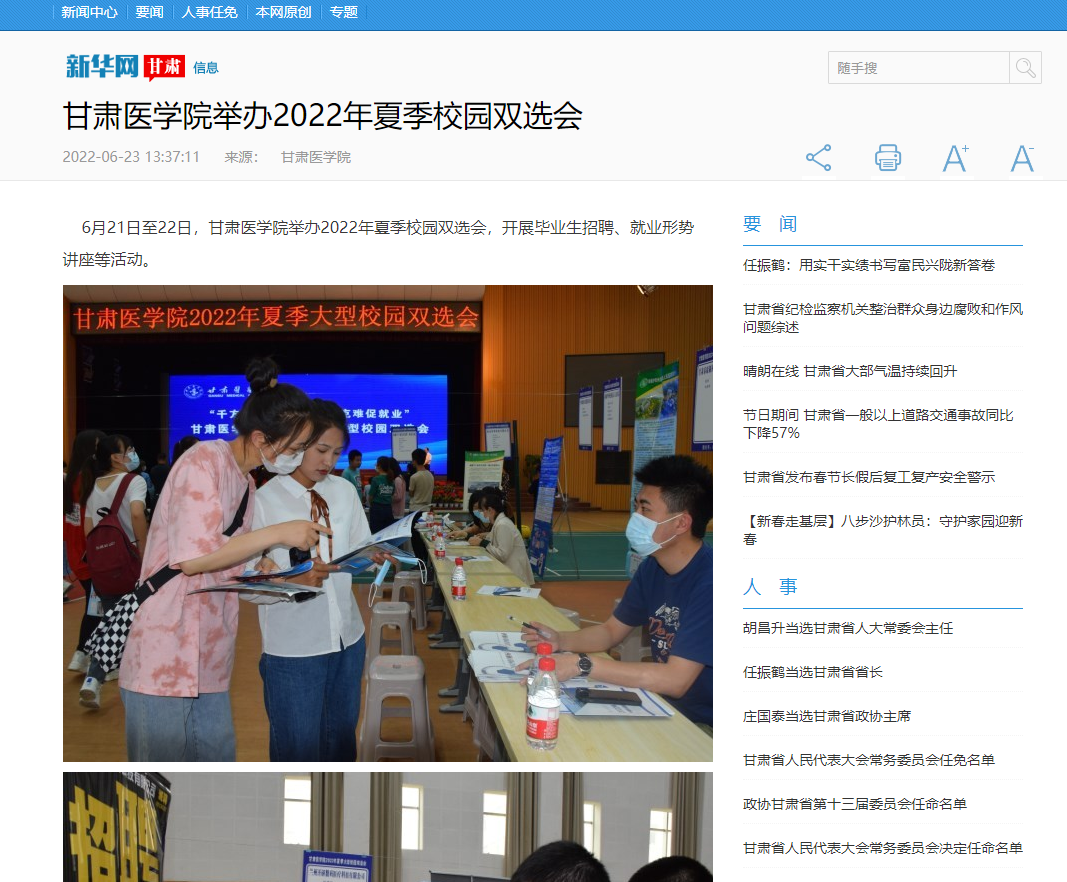Open 庄国泰当选甘肃省政协主席 link

tap(826, 716)
